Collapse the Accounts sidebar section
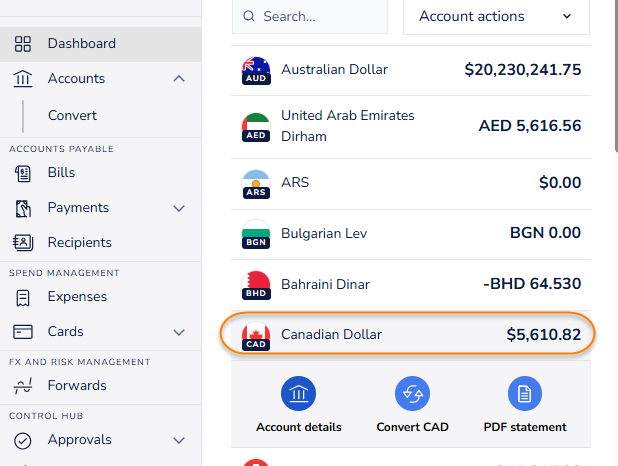Viewport: 618px width, 466px height. (x=179, y=79)
